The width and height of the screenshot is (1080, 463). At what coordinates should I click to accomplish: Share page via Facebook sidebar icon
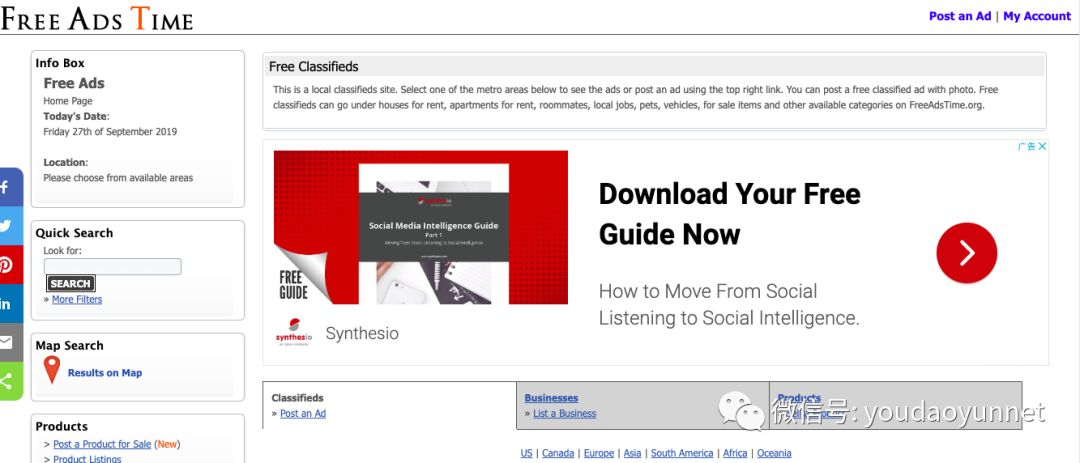tap(6, 187)
